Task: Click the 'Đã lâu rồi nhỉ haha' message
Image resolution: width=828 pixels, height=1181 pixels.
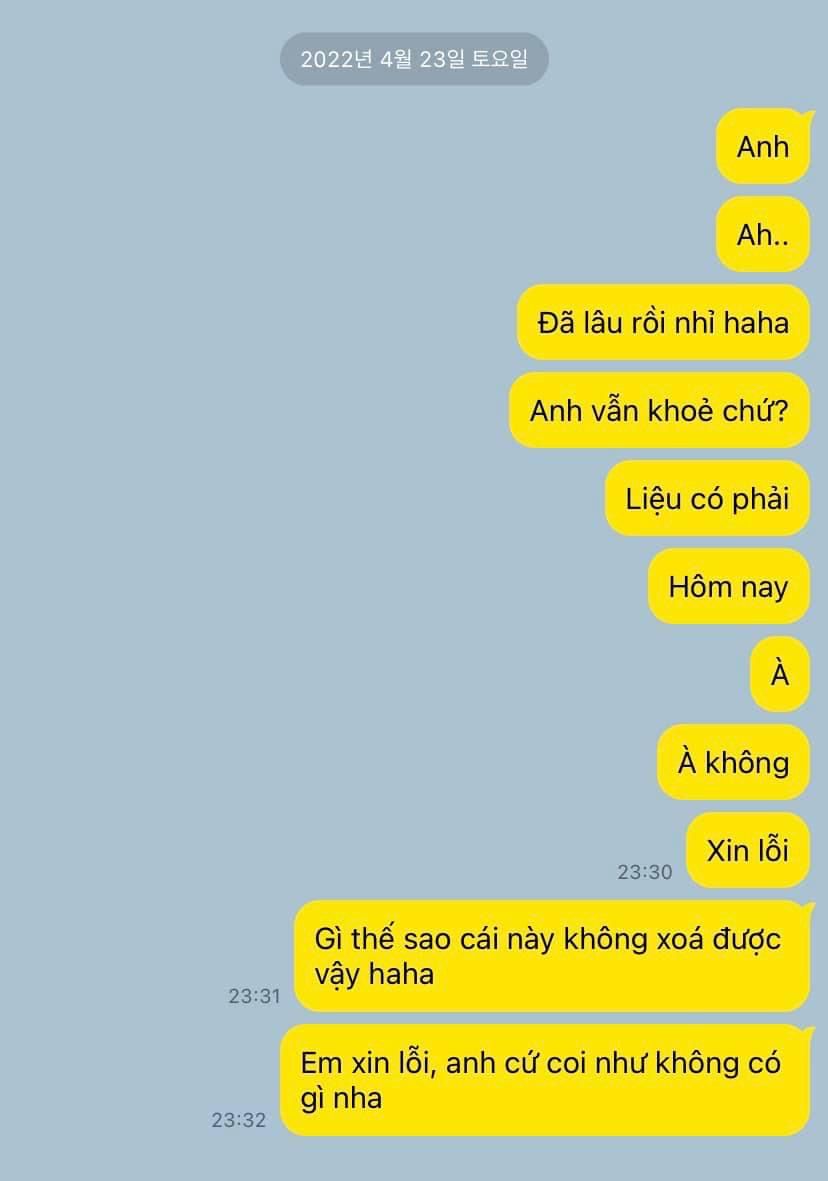Action: pos(663,322)
